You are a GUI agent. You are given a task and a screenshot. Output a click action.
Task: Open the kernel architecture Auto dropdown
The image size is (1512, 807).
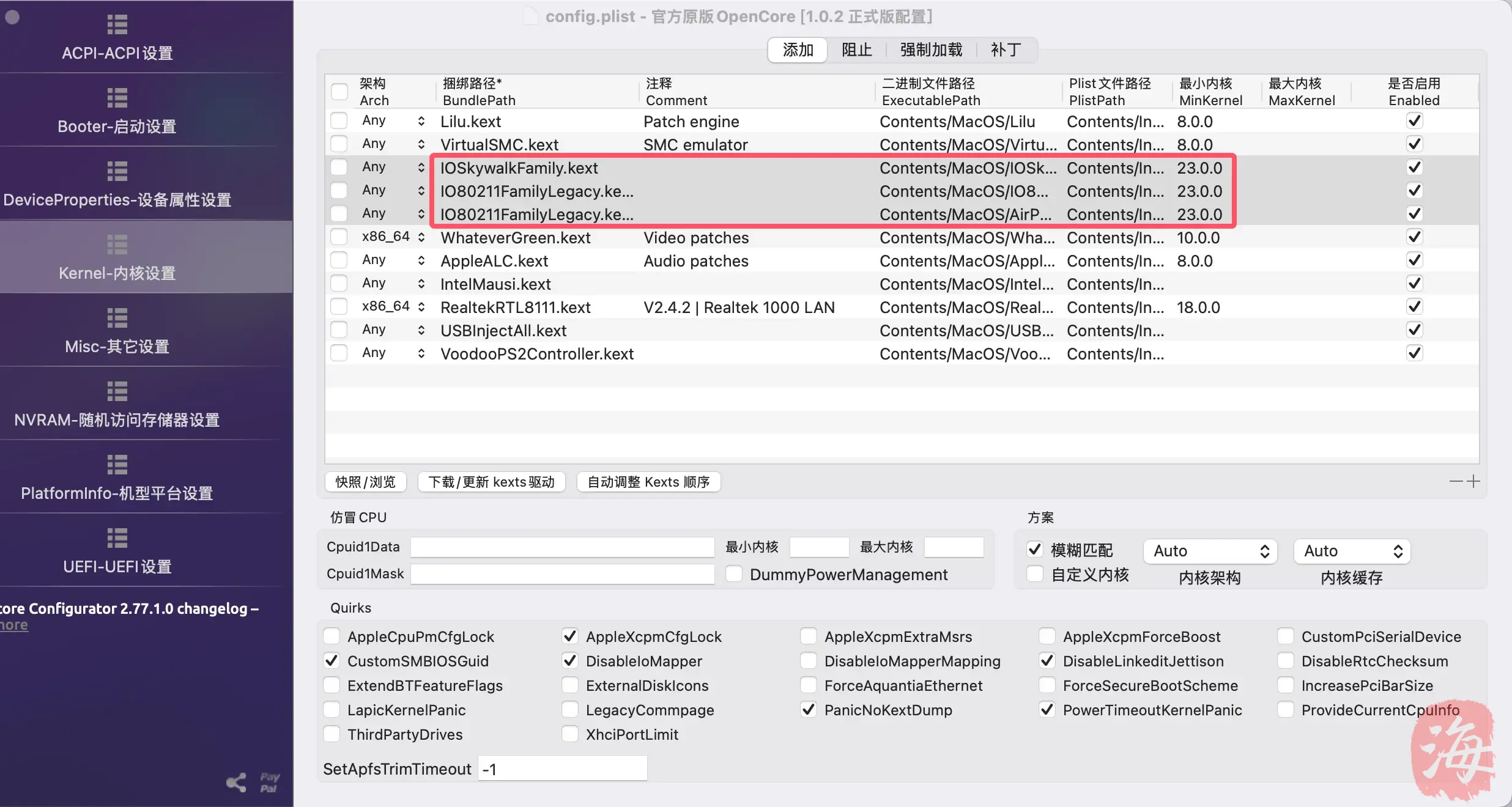1210,551
